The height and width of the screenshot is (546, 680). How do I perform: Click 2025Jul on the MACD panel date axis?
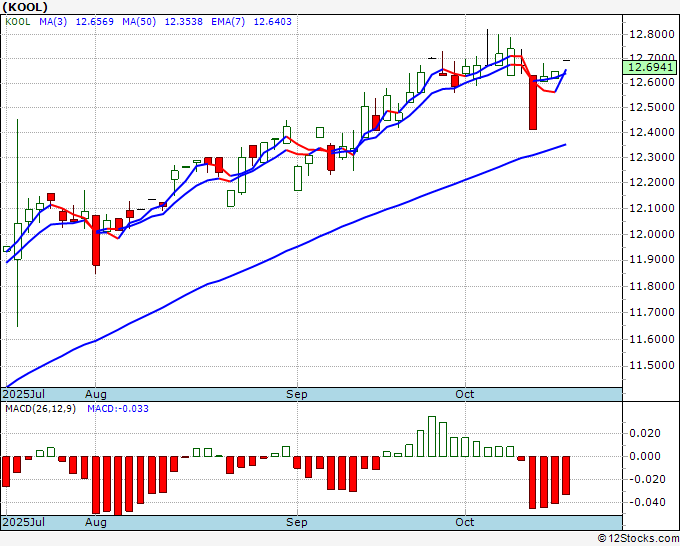[24, 522]
